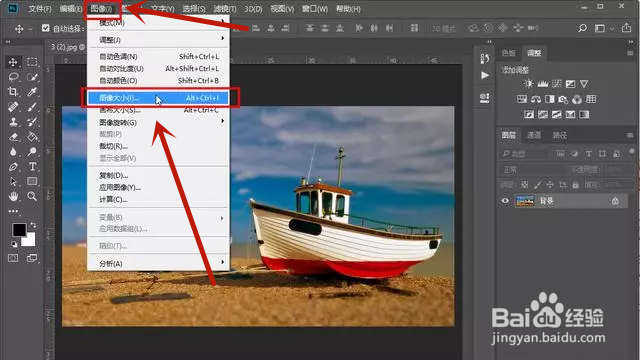The image size is (640, 360).
Task: Select the Rectangular Marquee tool
Action: pos(32,62)
